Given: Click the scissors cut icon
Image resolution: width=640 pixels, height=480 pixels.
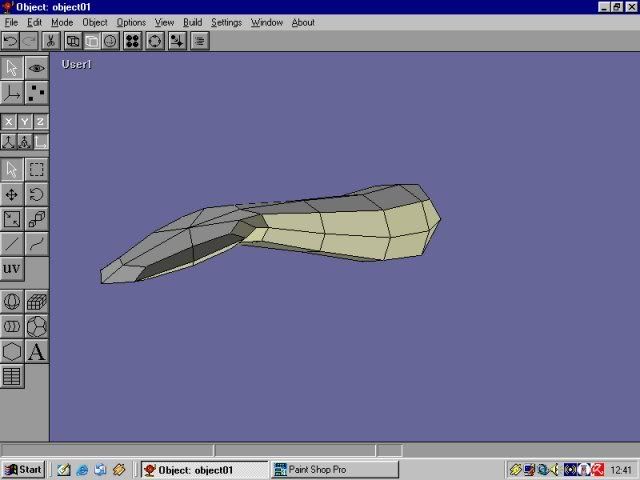Looking at the screenshot, I should (x=50, y=41).
